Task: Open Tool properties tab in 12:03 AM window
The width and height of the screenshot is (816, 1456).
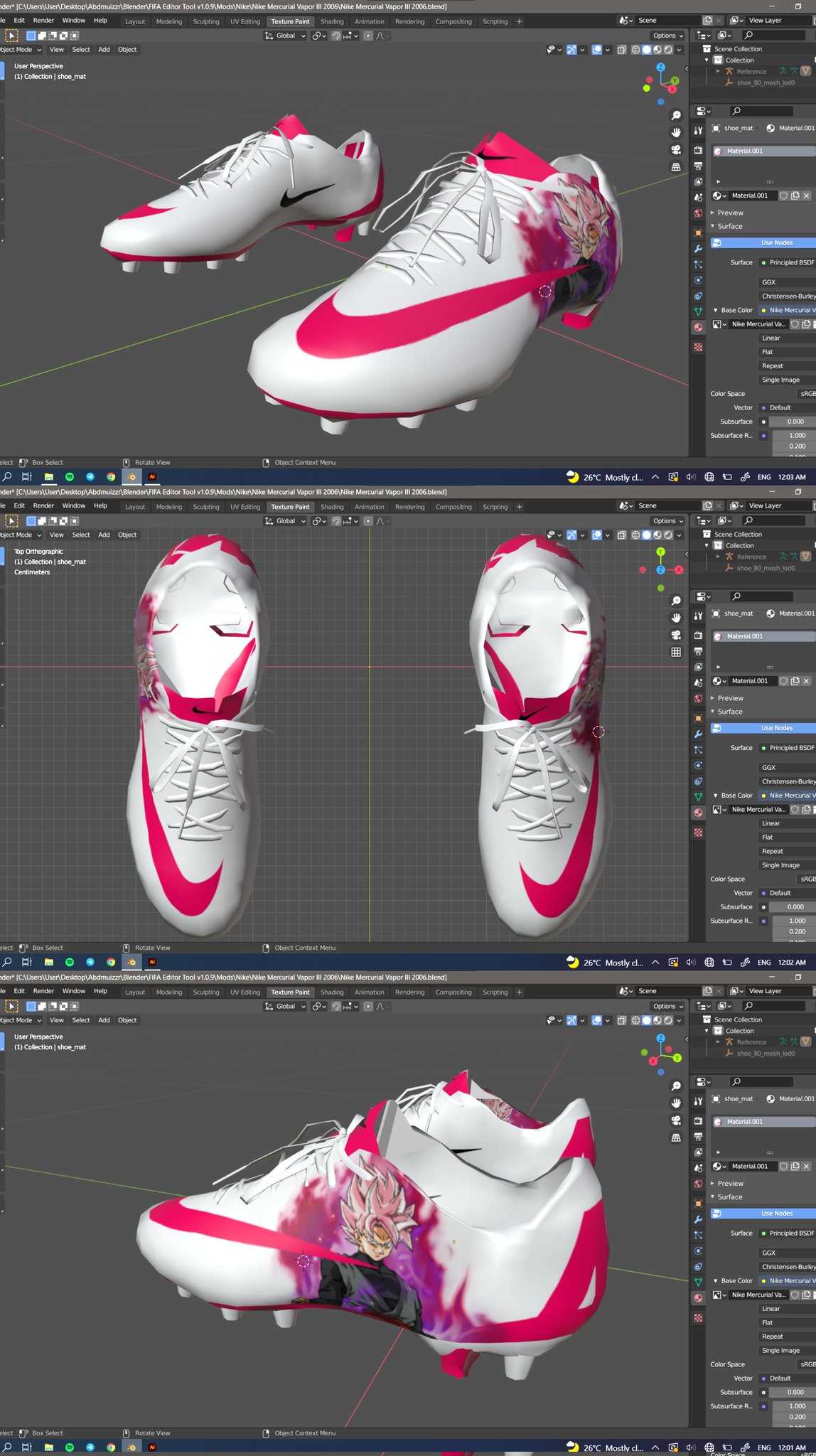Action: tap(698, 131)
